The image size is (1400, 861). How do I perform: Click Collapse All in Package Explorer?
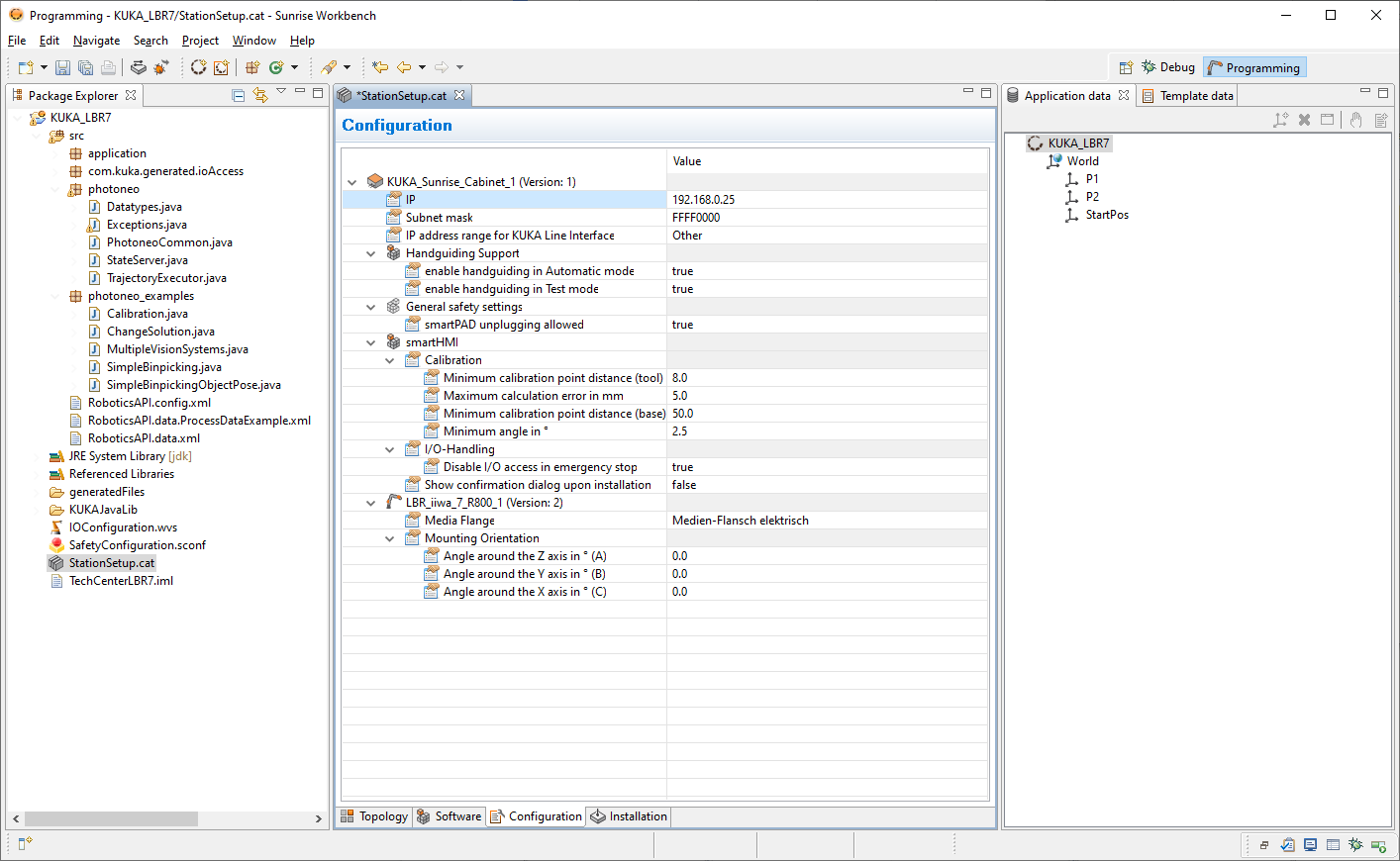239,95
